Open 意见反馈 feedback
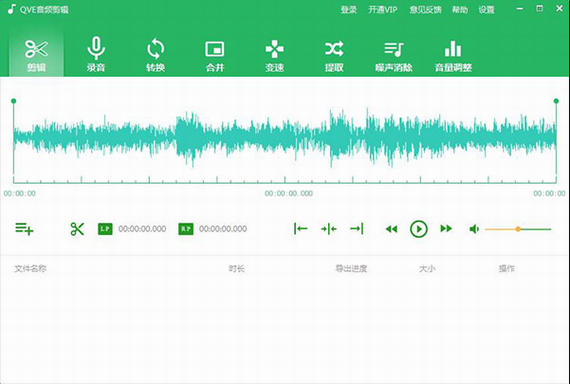 coord(425,10)
